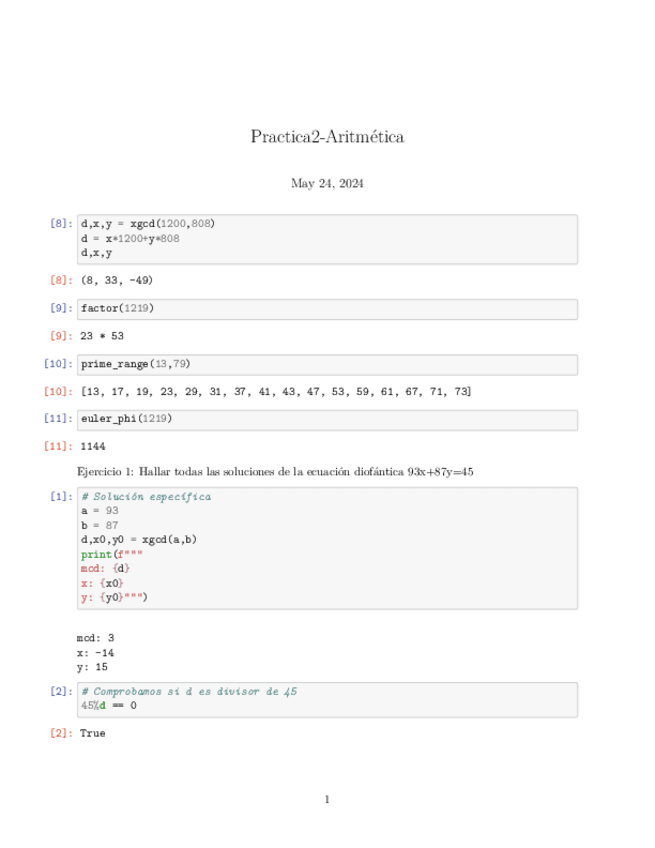The image size is (655, 848).
Task: Click the x: -14 output line
Action: (x=98, y=651)
